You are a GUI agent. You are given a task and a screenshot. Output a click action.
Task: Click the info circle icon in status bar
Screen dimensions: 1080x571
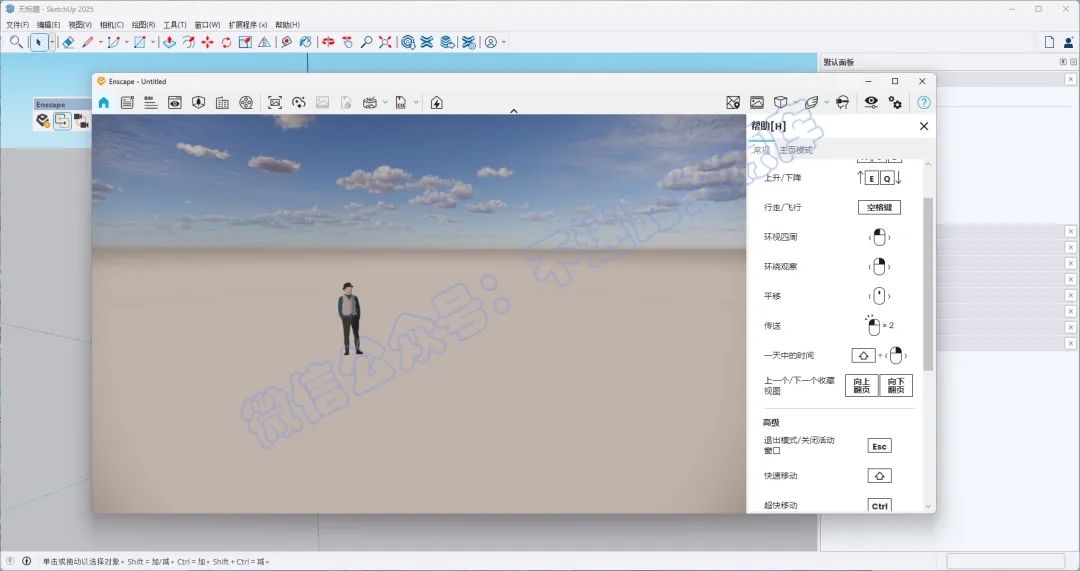26,561
